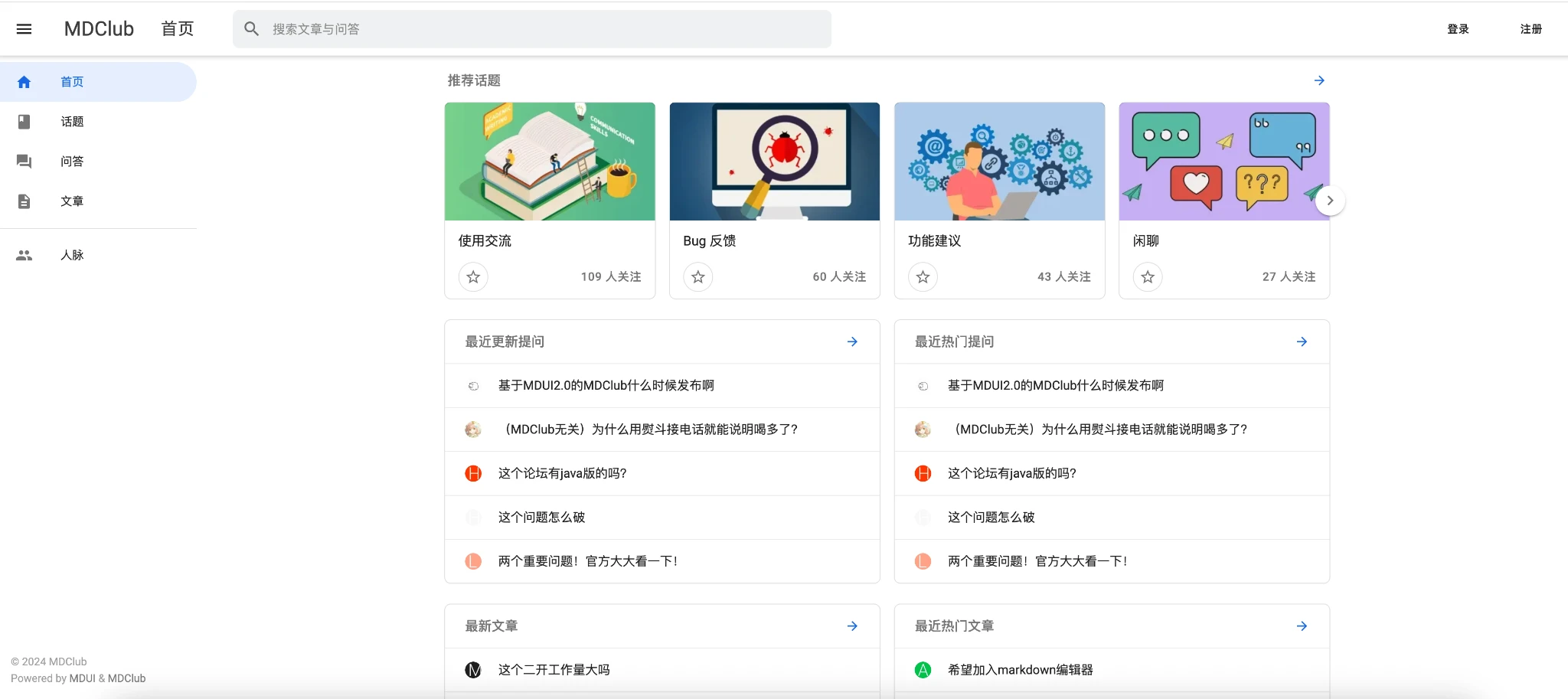Open 话题 from the sidebar

pos(72,122)
